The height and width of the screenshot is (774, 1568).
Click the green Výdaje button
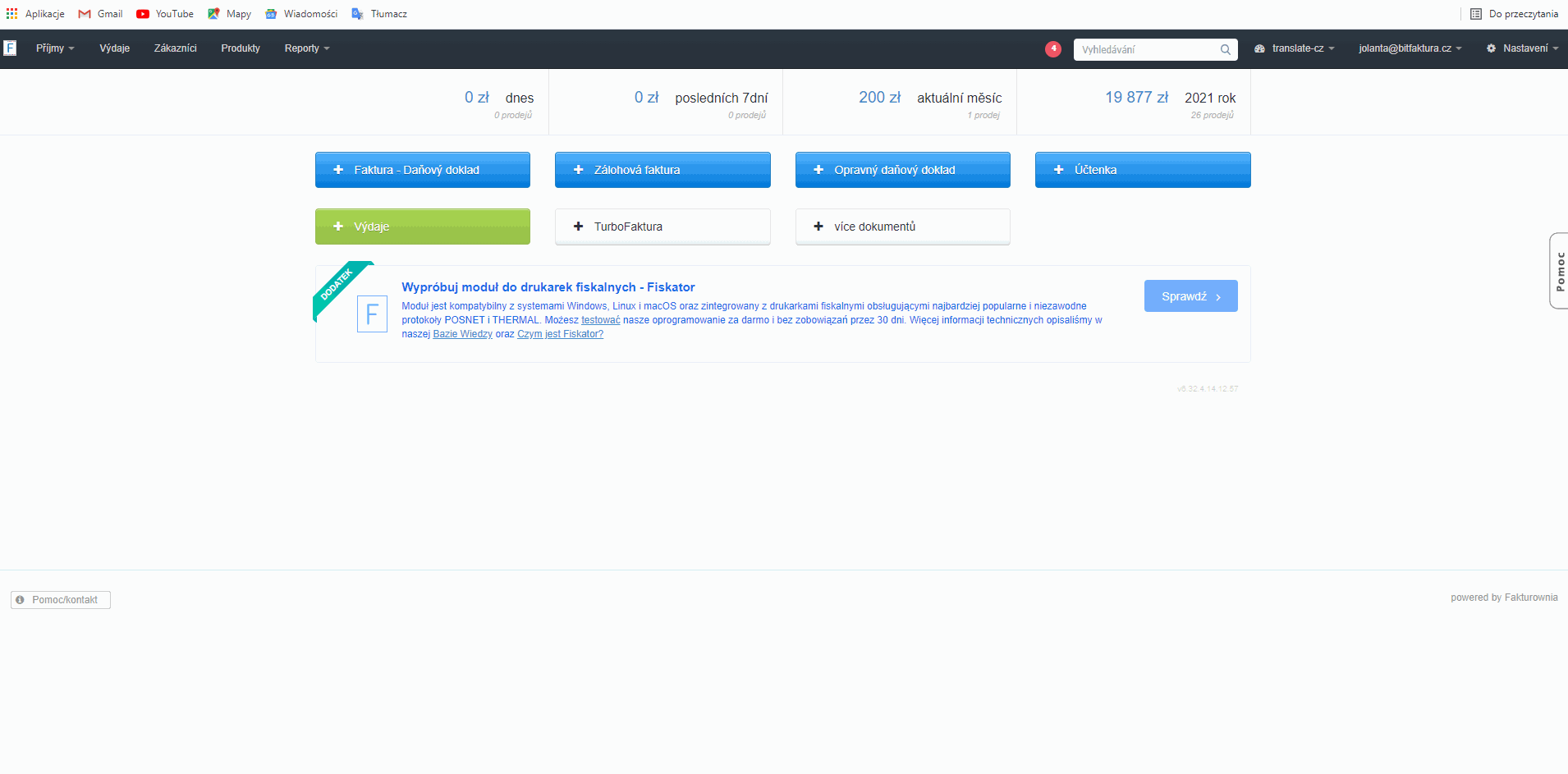(x=423, y=227)
